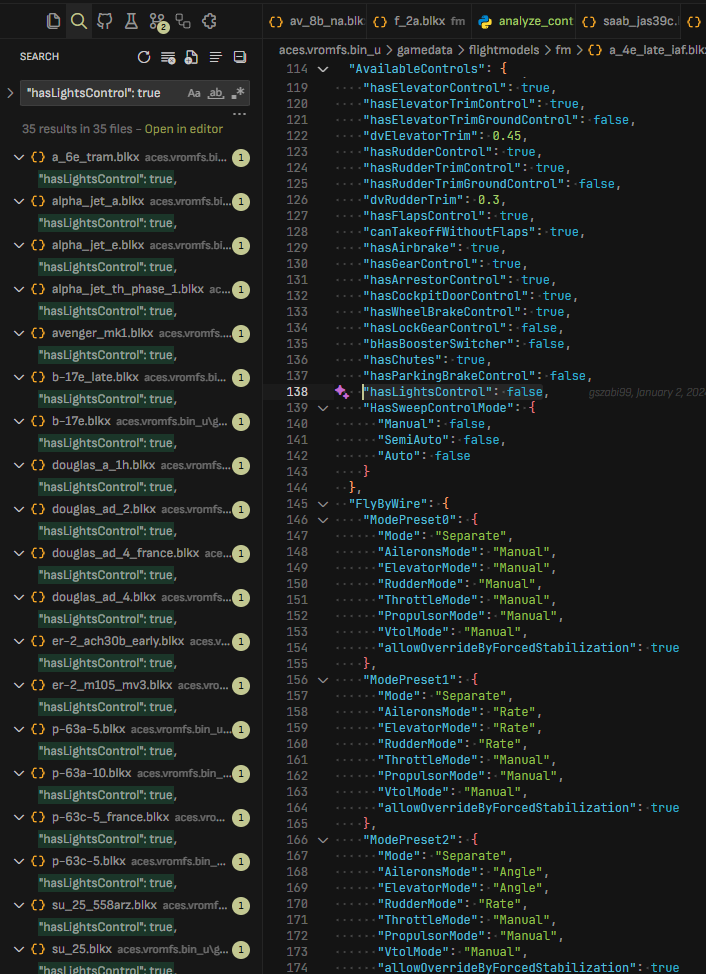Toggle Match Whole Word (ab) option
This screenshot has height=974, width=706.
tap(215, 93)
